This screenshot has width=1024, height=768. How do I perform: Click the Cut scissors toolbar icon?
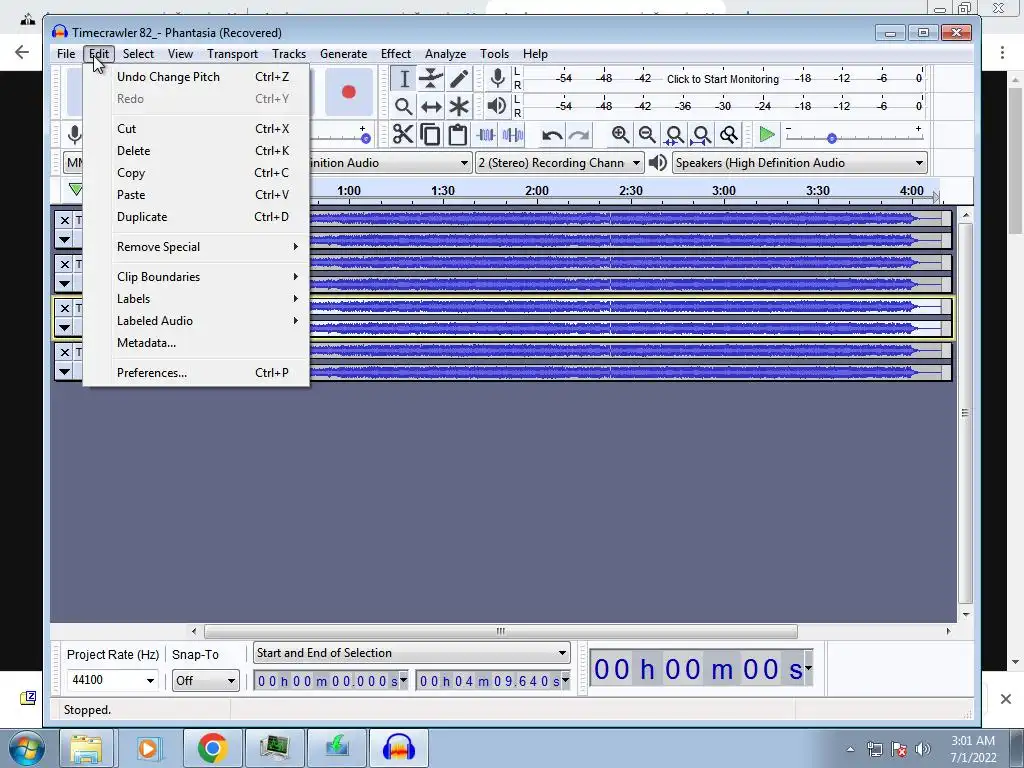point(403,135)
